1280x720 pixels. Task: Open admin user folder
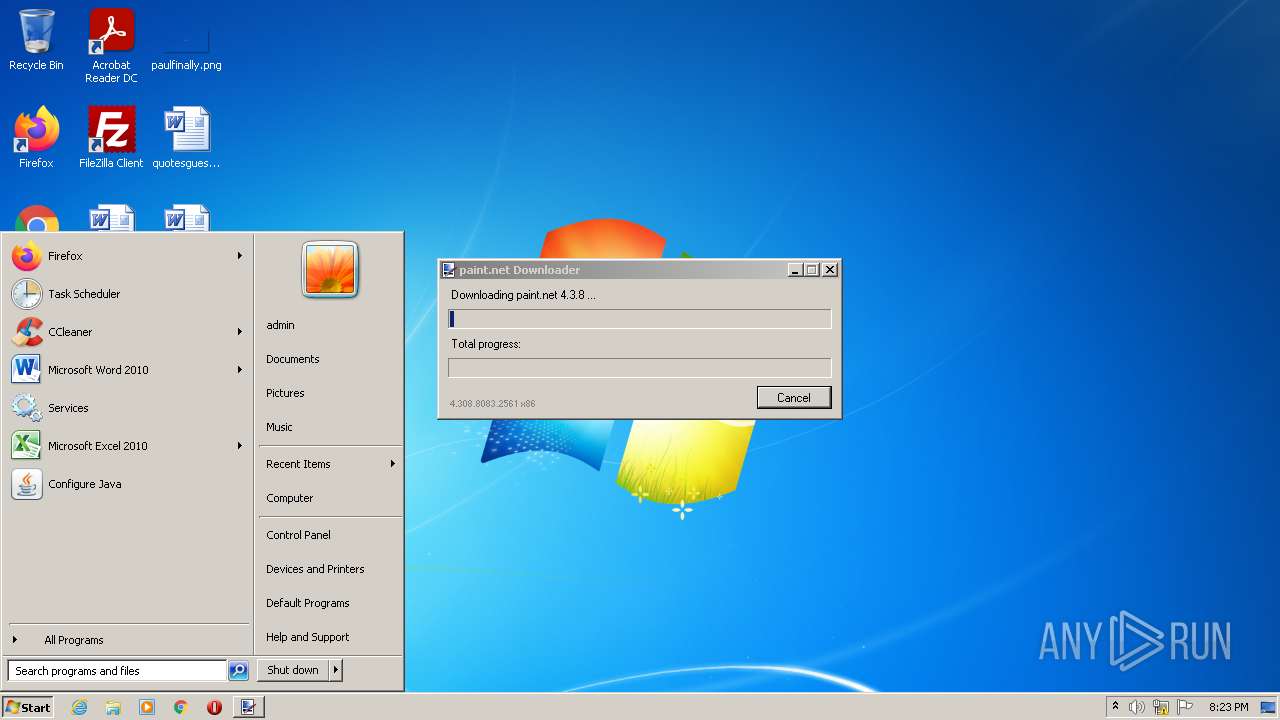[x=330, y=325]
